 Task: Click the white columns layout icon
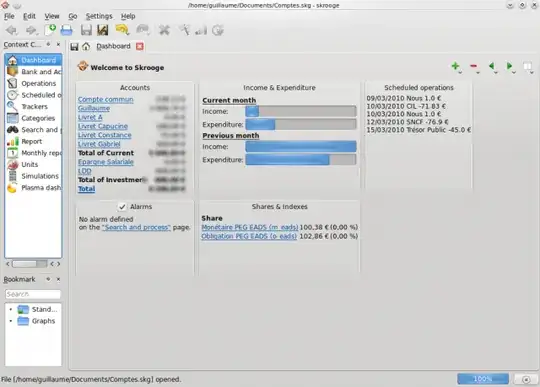[x=527, y=66]
